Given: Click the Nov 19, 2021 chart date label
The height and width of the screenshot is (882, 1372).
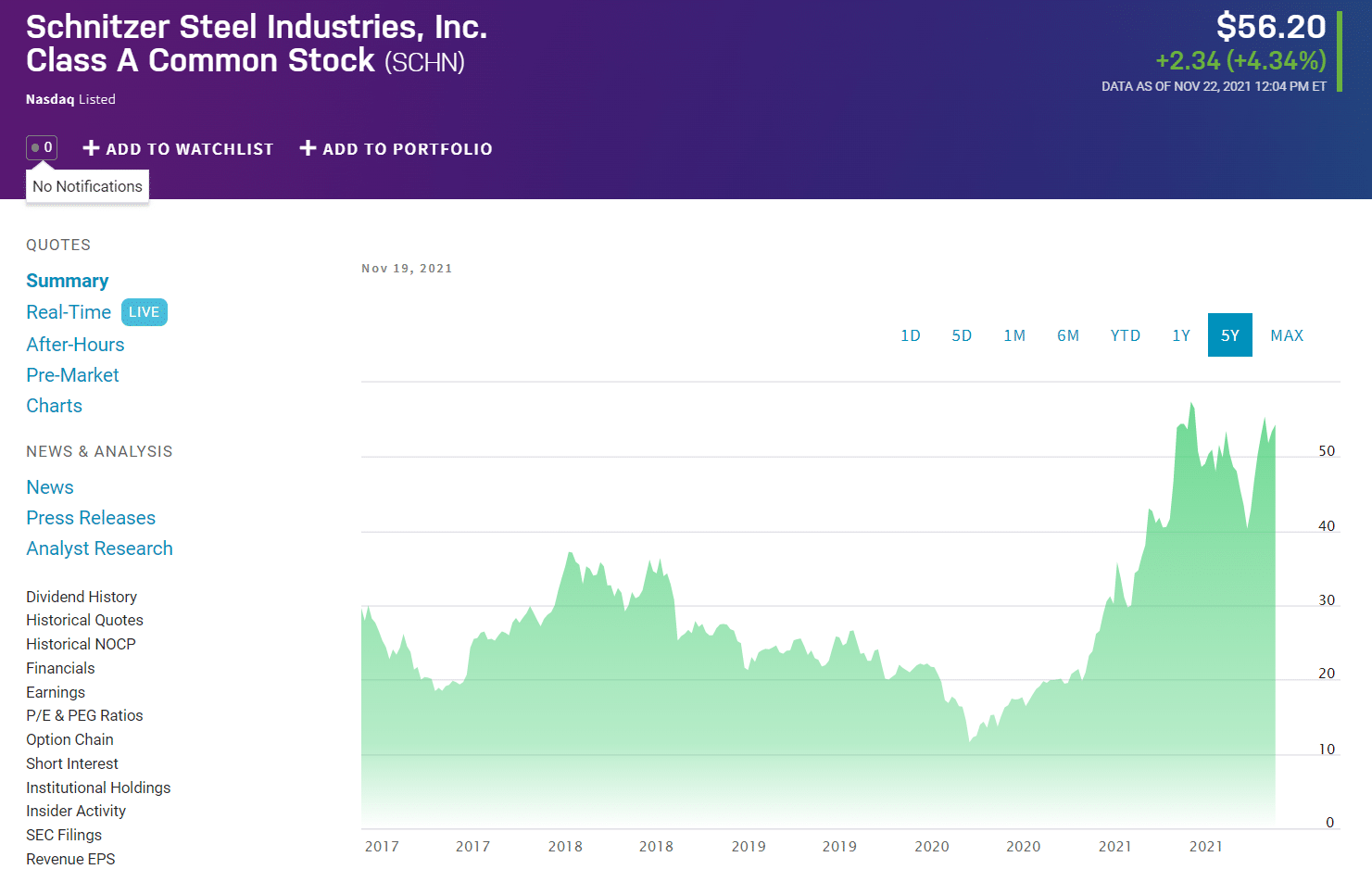Looking at the screenshot, I should pyautogui.click(x=407, y=269).
